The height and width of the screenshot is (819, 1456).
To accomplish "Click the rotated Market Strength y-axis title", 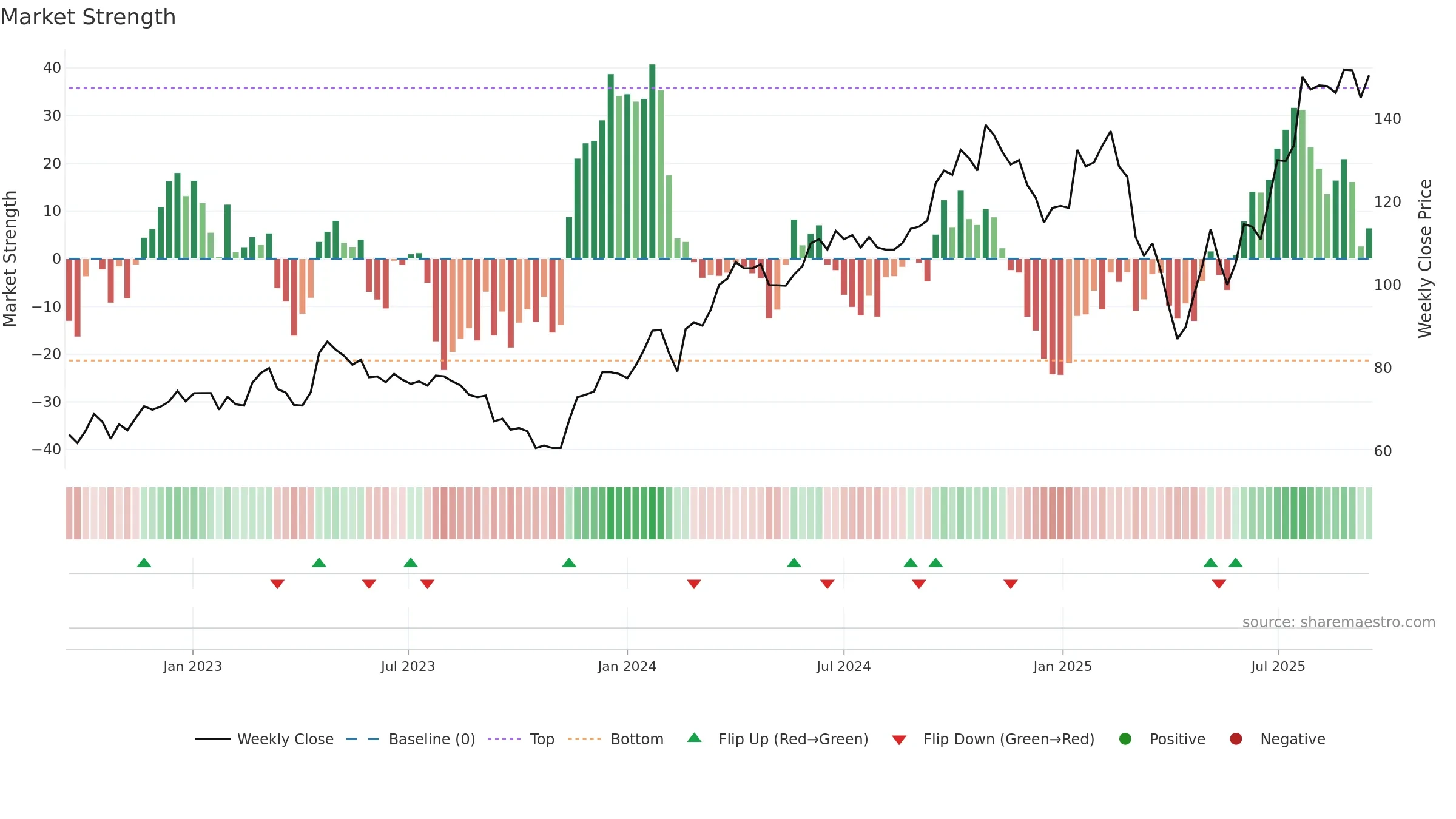I will (10, 258).
